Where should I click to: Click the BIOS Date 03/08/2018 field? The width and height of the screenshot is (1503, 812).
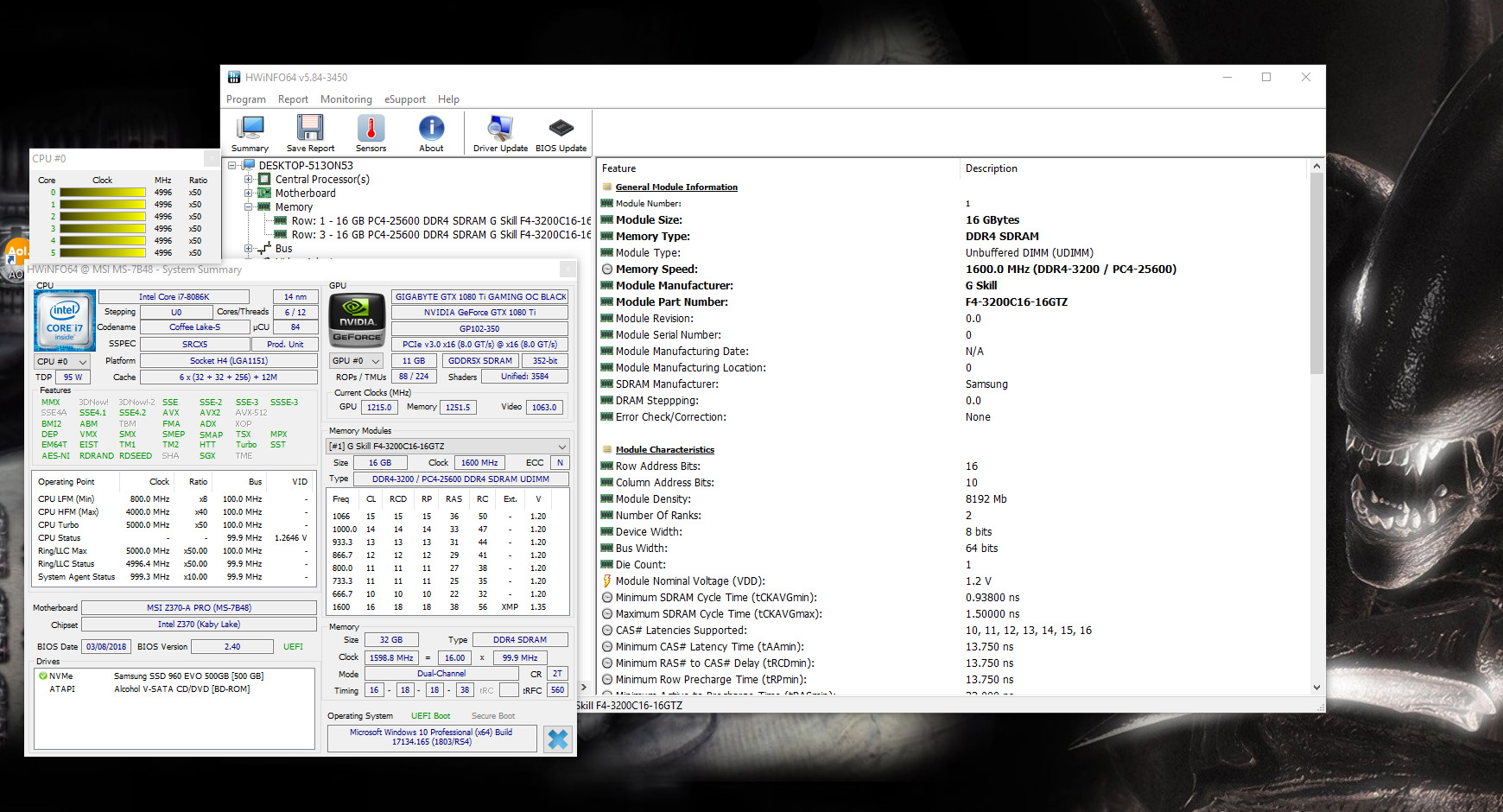[106, 646]
